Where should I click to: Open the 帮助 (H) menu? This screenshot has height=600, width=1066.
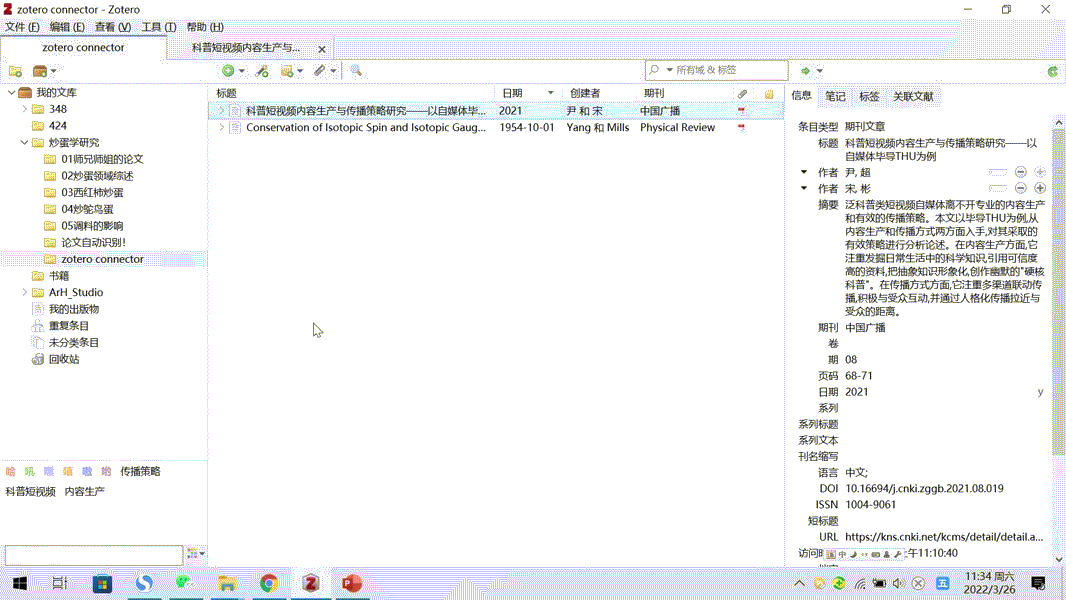[x=205, y=27]
